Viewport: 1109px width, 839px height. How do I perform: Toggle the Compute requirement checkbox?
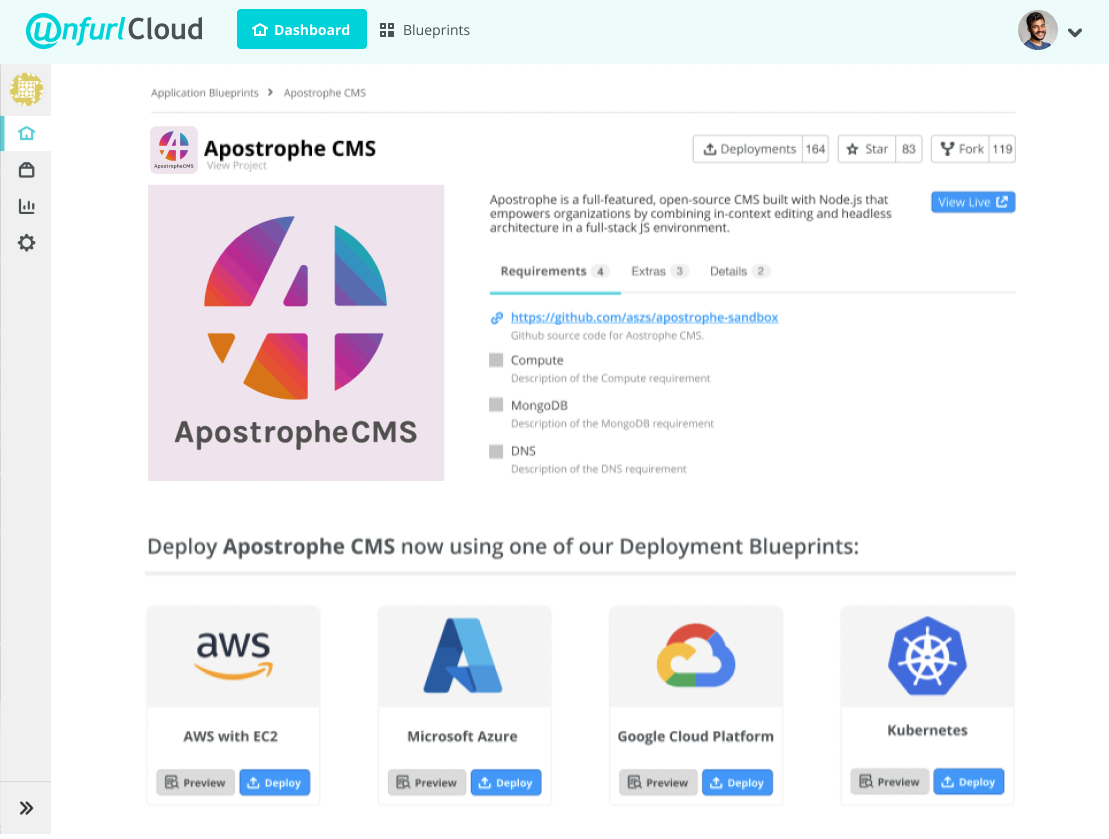(497, 360)
